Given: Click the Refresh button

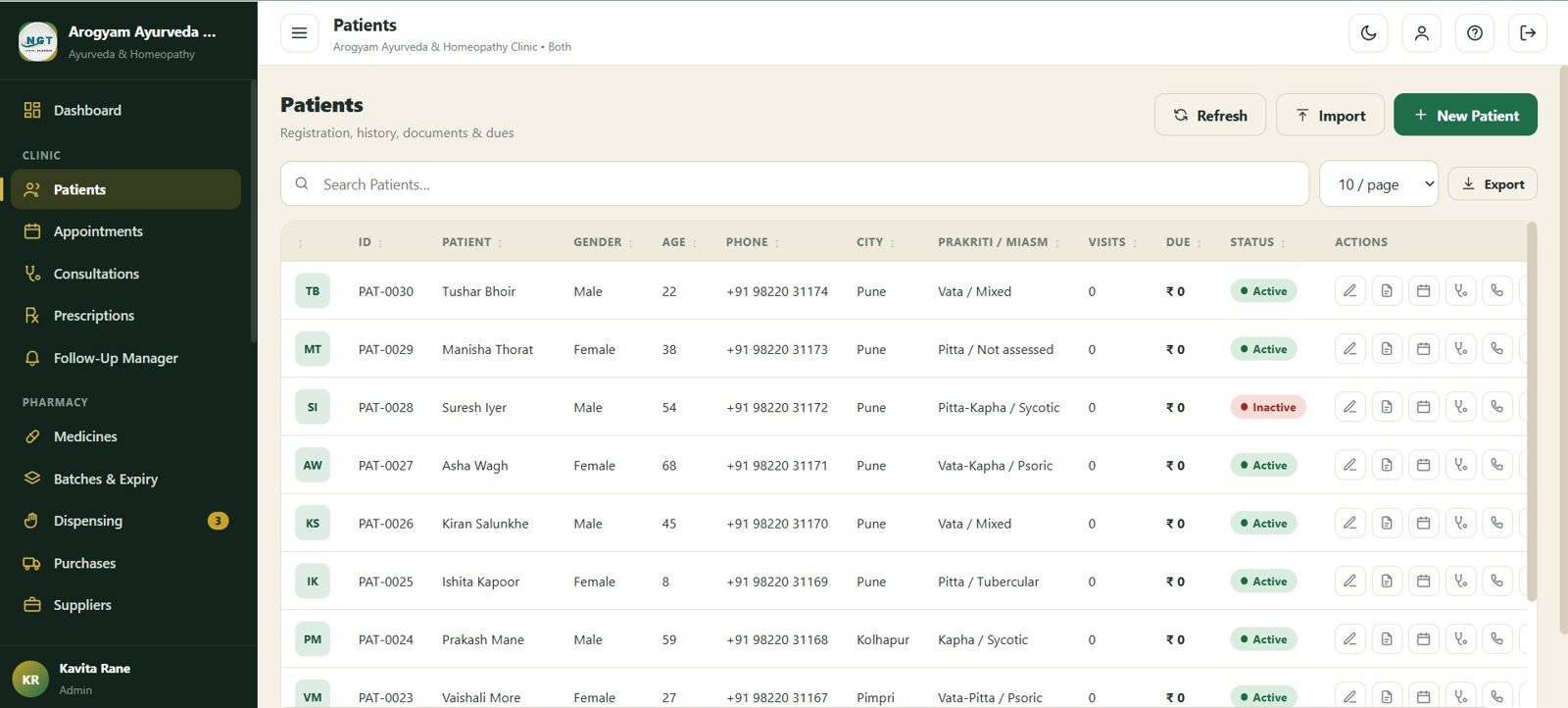Looking at the screenshot, I should 1210,115.
